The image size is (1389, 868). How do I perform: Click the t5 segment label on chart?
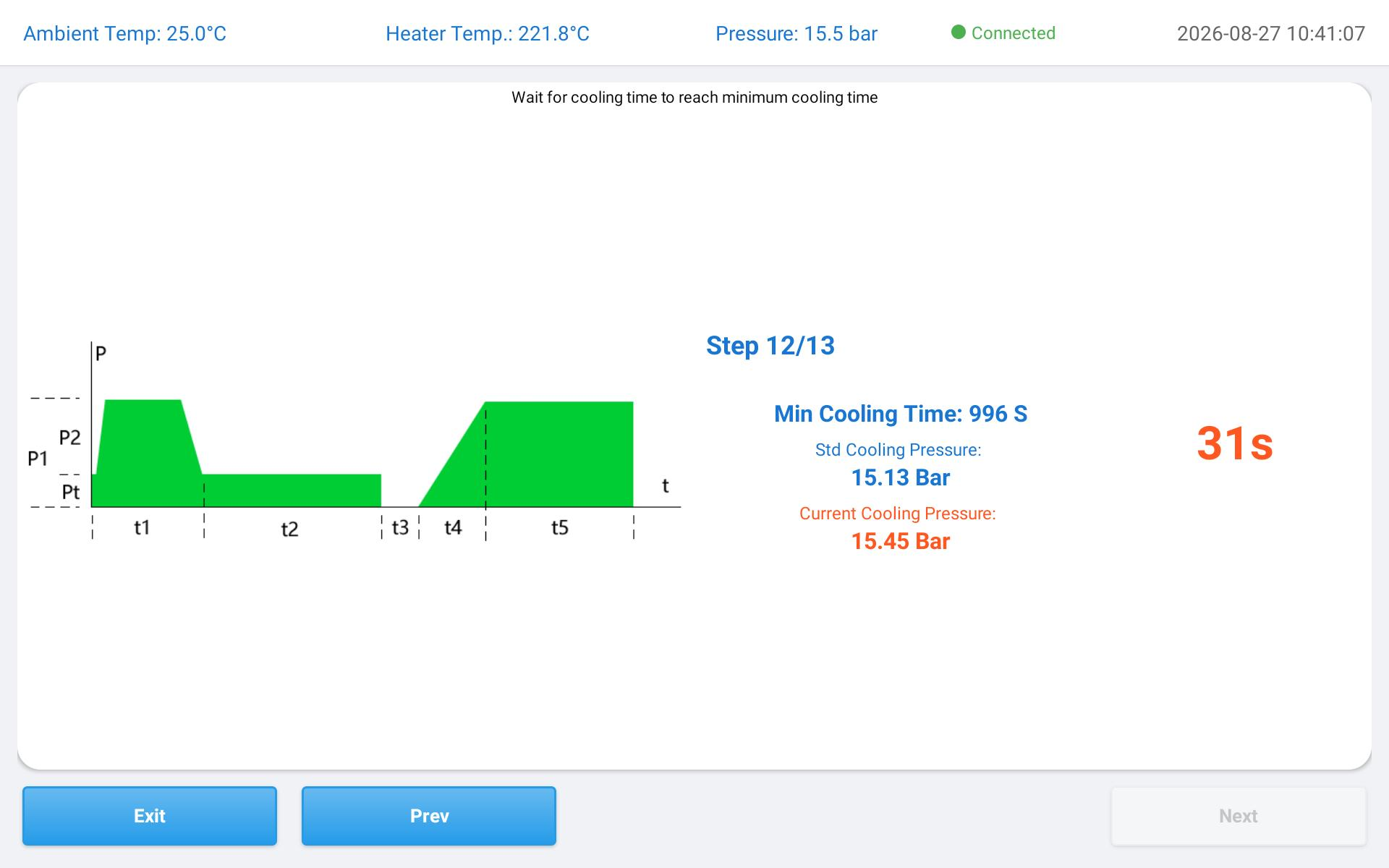coord(560,527)
